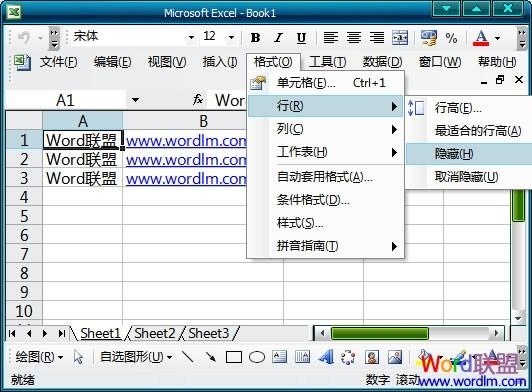Insert WordArt from drawing toolbar
Viewport: 532px width, 392px height.
click(326, 357)
